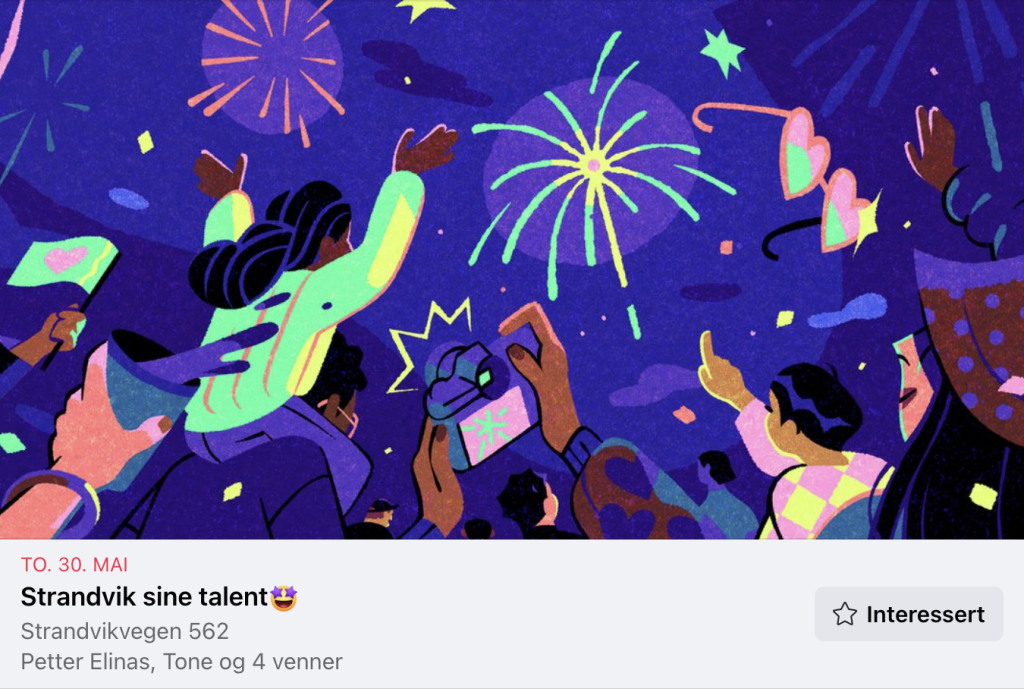Image resolution: width=1024 pixels, height=689 pixels.
Task: View Petter Elinas, Tone og 4 venner
Action: (182, 662)
